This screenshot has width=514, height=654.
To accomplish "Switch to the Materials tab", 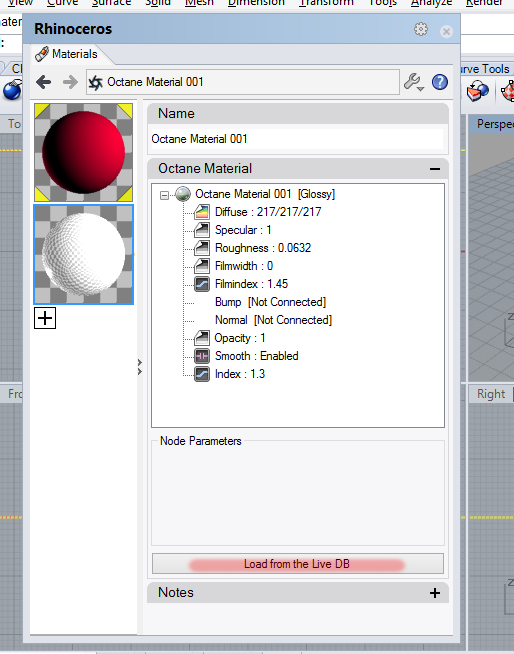I will pyautogui.click(x=68, y=54).
